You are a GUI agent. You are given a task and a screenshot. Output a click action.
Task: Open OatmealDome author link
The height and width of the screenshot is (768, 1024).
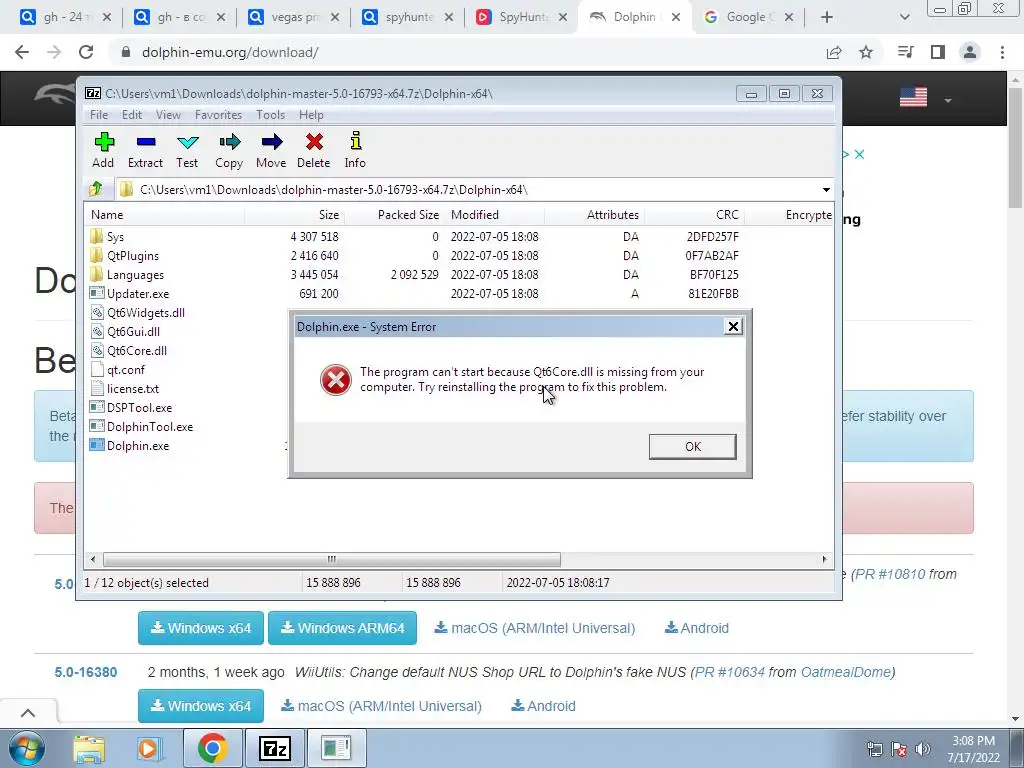coord(846,672)
